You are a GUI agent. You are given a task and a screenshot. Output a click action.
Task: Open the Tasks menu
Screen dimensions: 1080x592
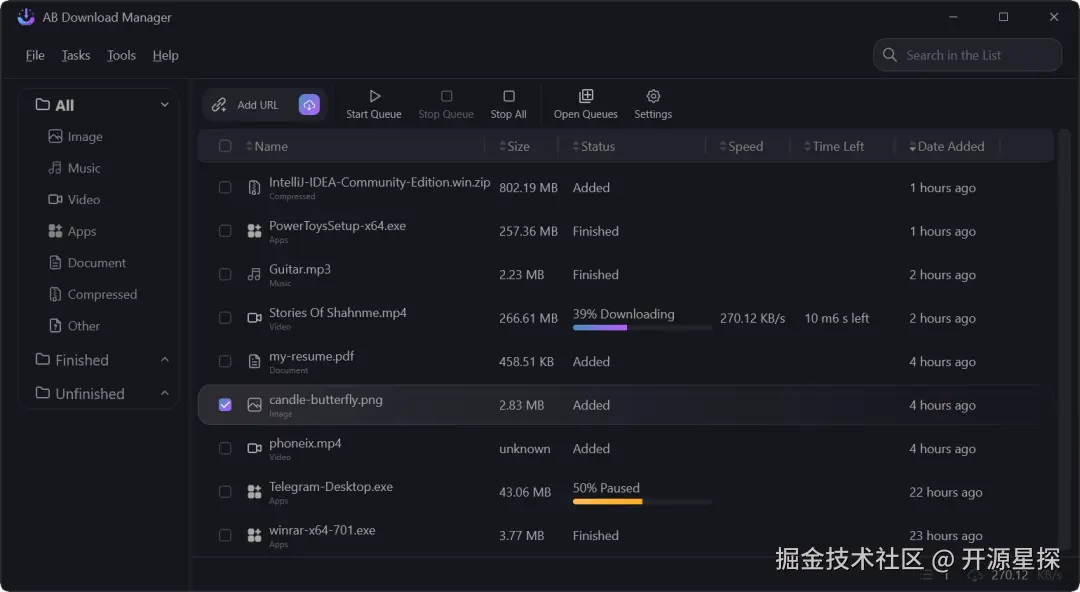(x=76, y=55)
